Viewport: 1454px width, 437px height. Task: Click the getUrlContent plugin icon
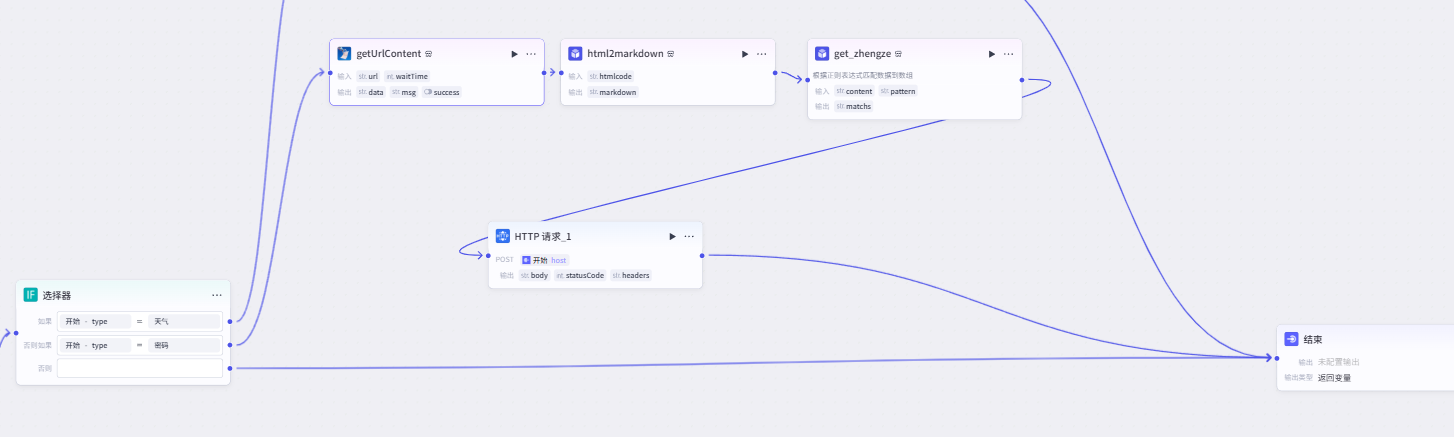point(344,54)
